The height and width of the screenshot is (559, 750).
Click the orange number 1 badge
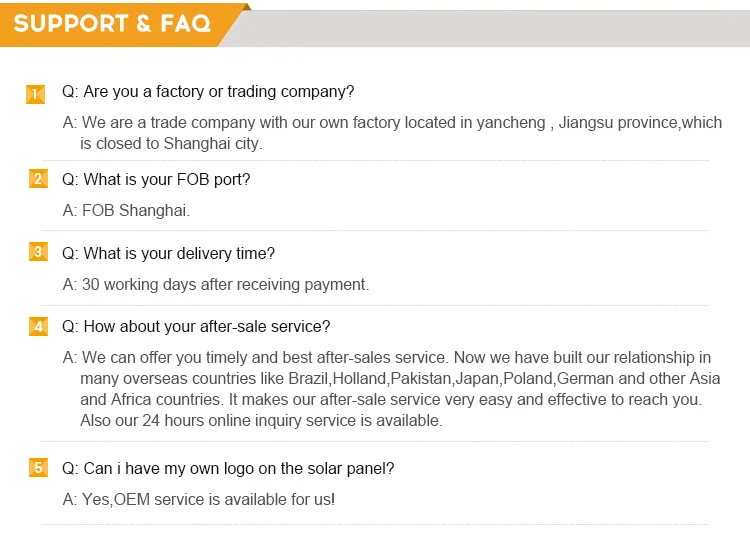click(x=36, y=94)
